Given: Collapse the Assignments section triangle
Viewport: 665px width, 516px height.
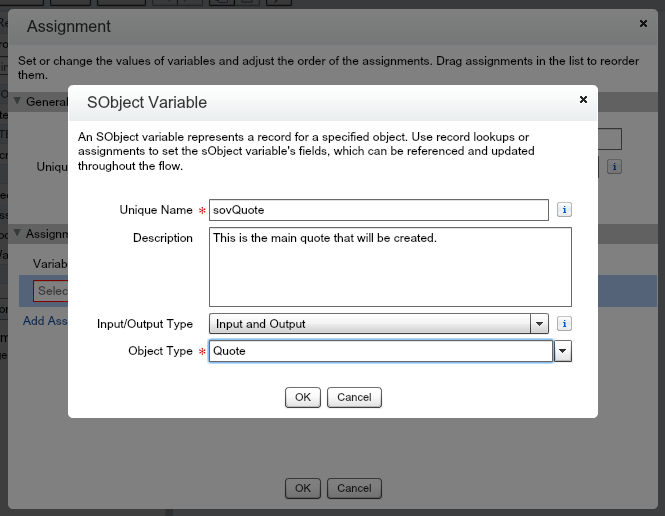Looking at the screenshot, I should point(17,234).
